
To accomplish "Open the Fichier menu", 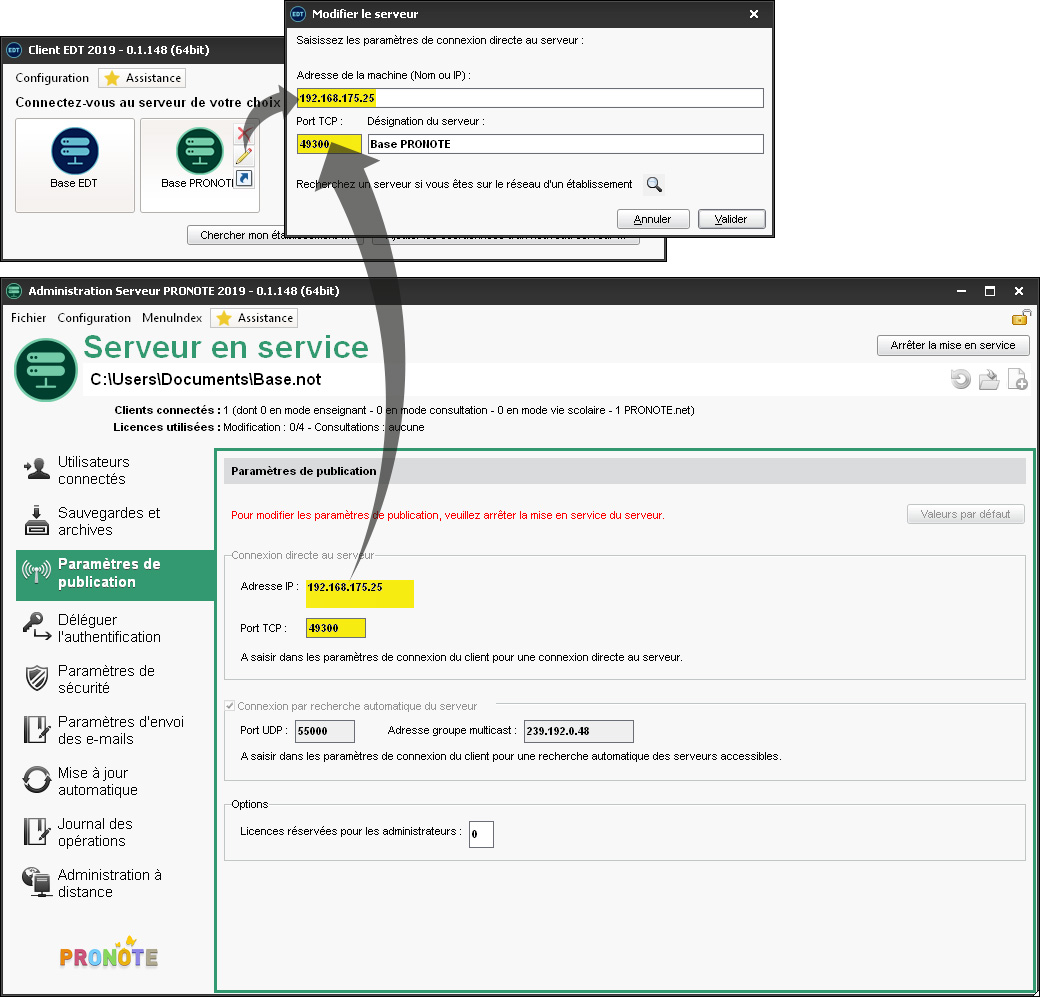I will [29, 318].
